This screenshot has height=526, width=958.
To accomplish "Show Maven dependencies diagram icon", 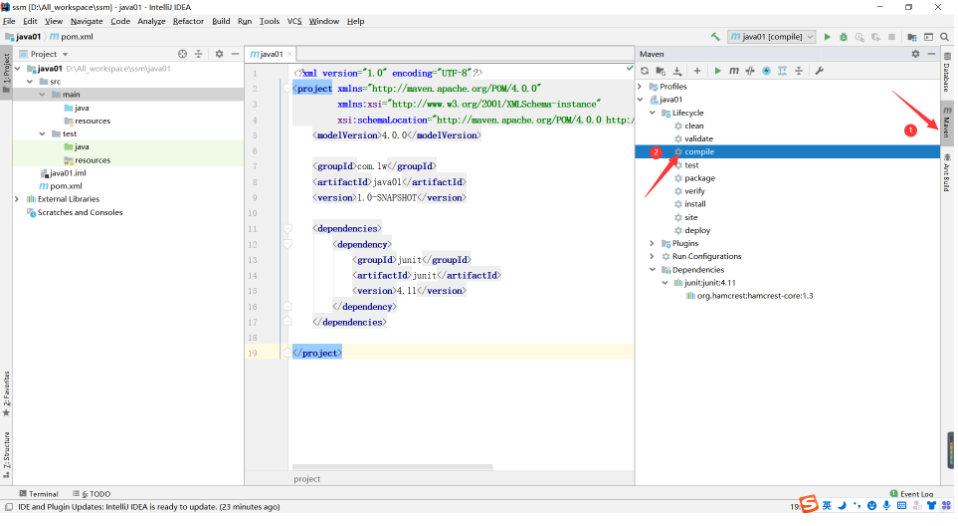I will pyautogui.click(x=782, y=71).
